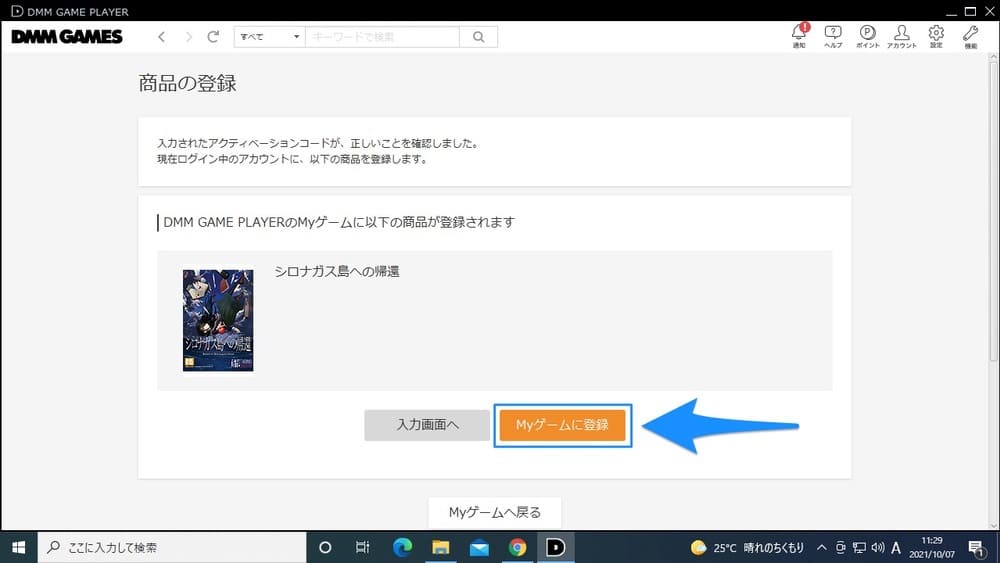Screen dimensions: 1000x563
Task: Open the weather widget in taskbar
Action: point(748,547)
